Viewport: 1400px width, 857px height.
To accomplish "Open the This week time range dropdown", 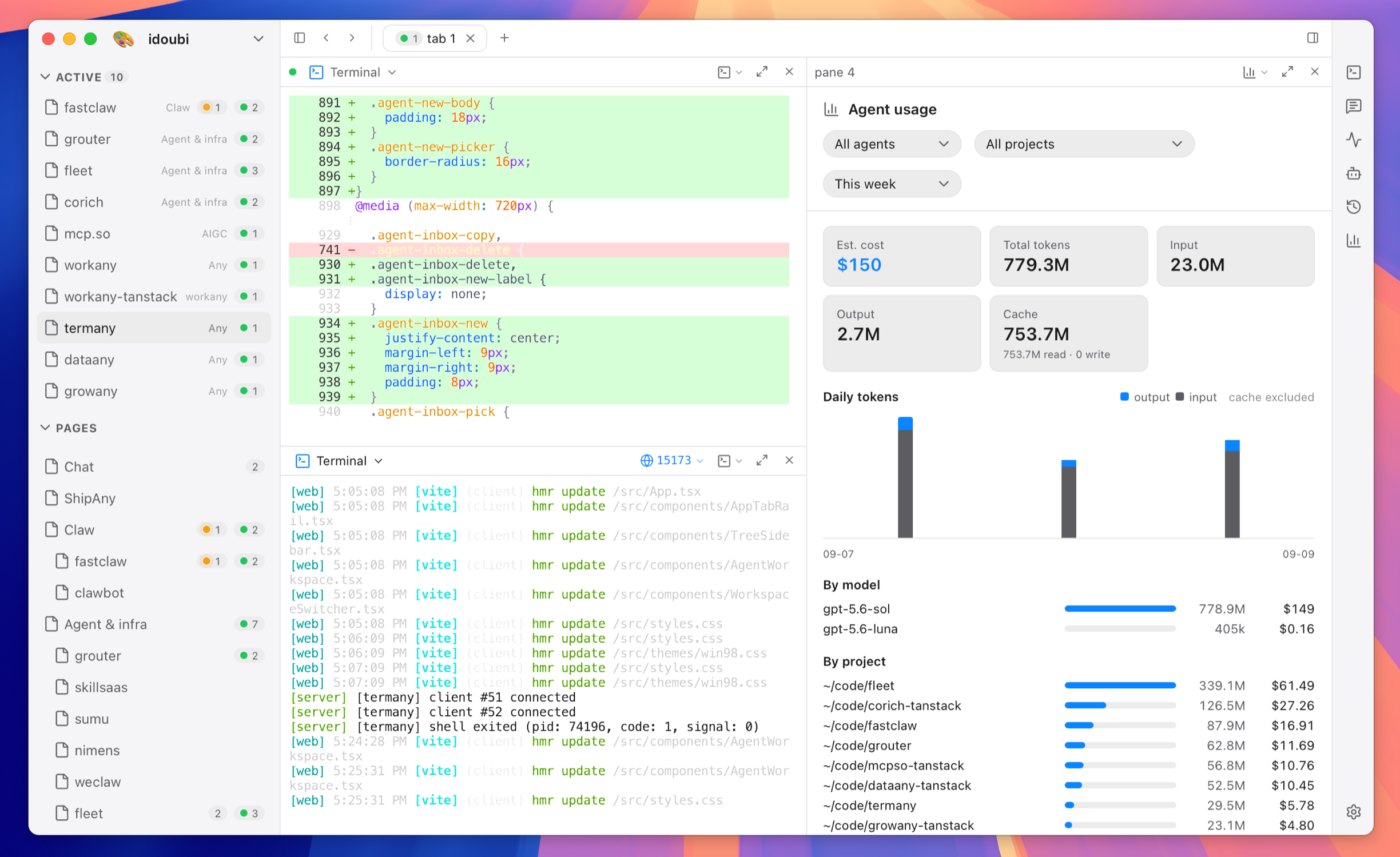I will (892, 184).
